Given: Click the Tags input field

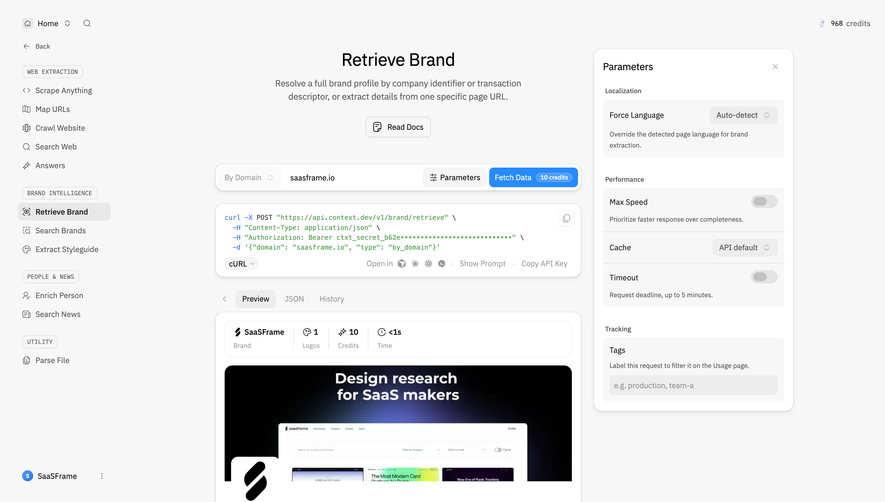Looking at the screenshot, I should pos(693,386).
